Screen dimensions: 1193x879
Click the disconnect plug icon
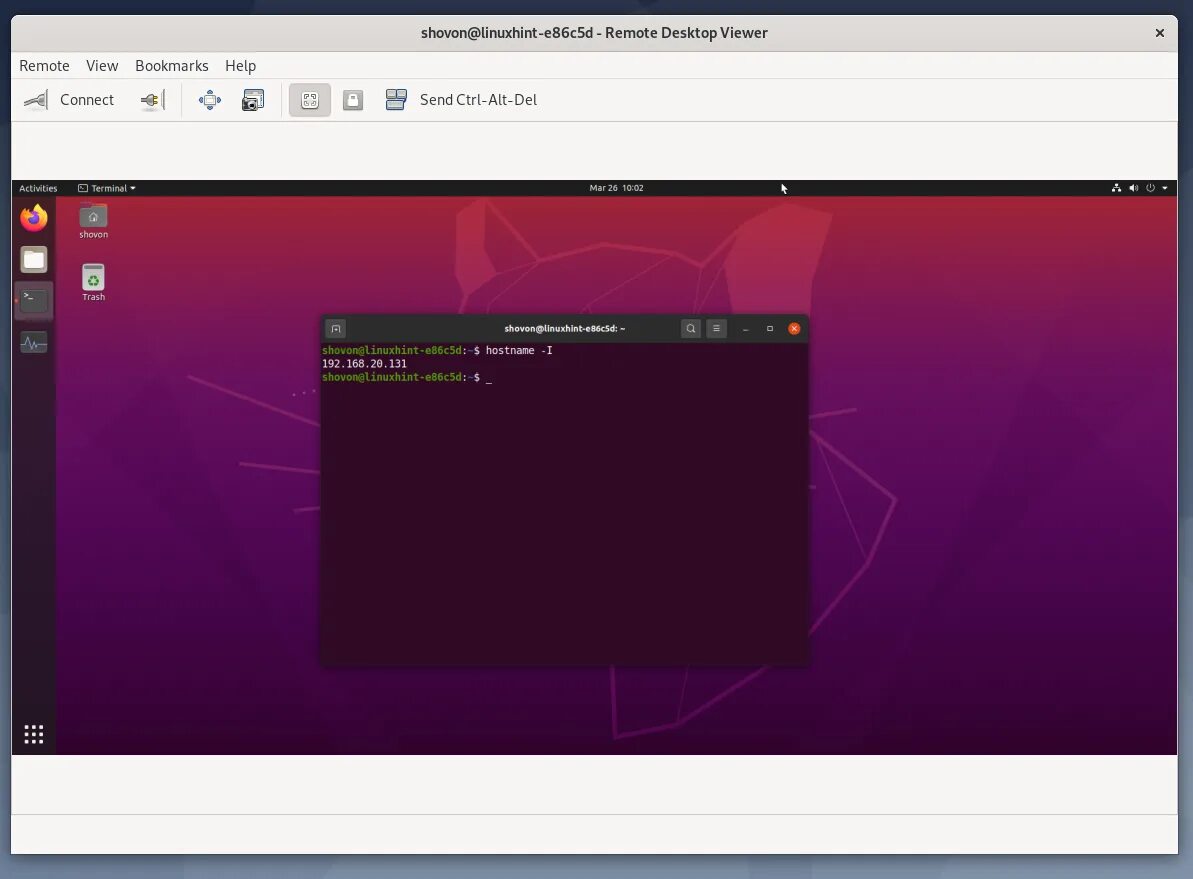pos(152,100)
